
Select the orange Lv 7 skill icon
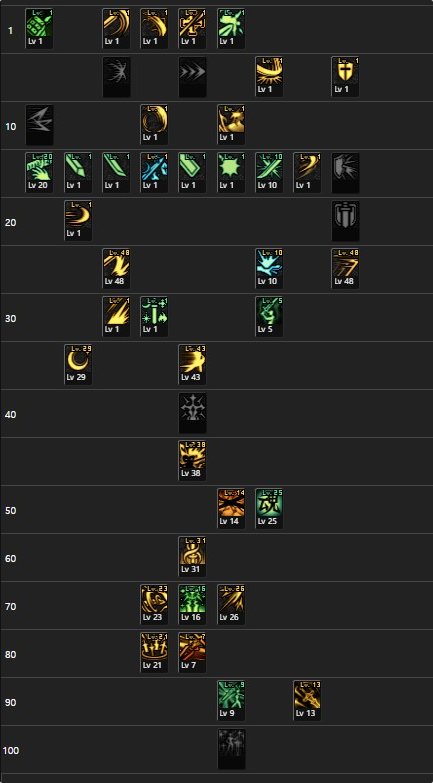[x=192, y=652]
